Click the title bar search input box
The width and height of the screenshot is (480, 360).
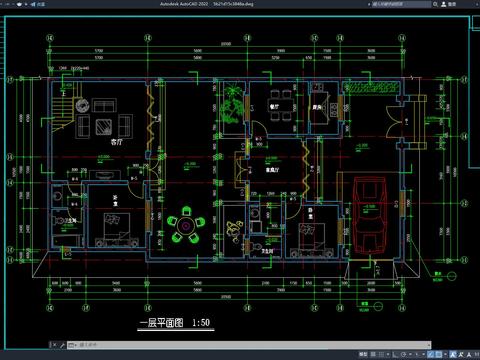point(401,4)
